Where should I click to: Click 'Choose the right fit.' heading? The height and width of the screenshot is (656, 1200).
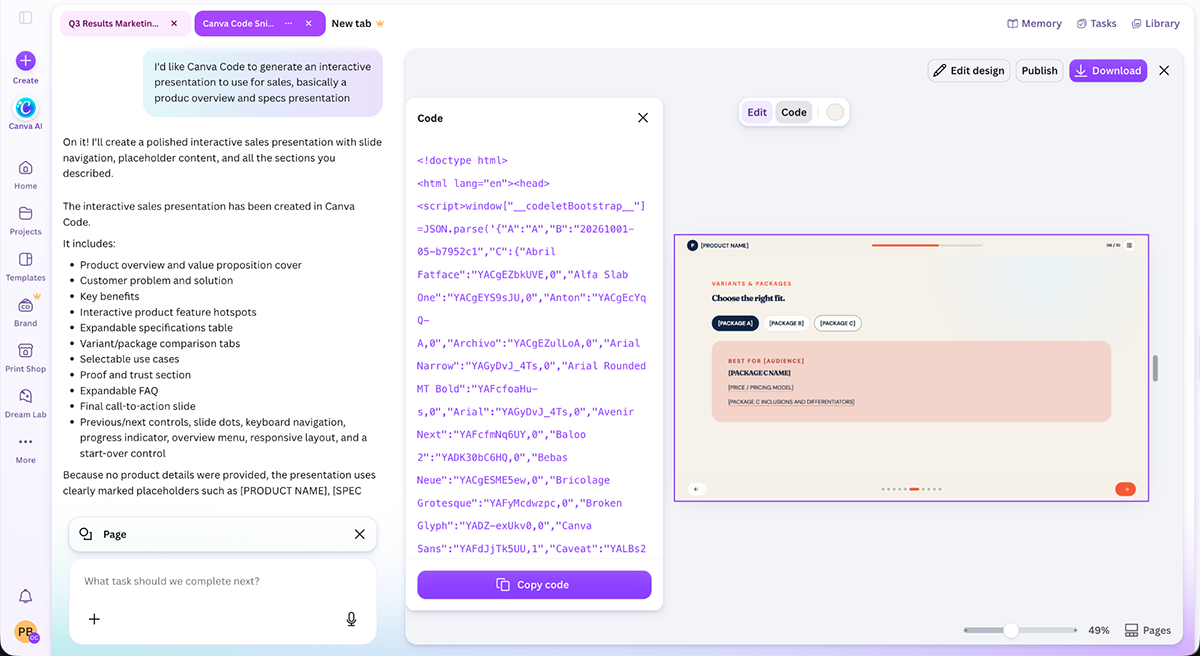pos(746,298)
